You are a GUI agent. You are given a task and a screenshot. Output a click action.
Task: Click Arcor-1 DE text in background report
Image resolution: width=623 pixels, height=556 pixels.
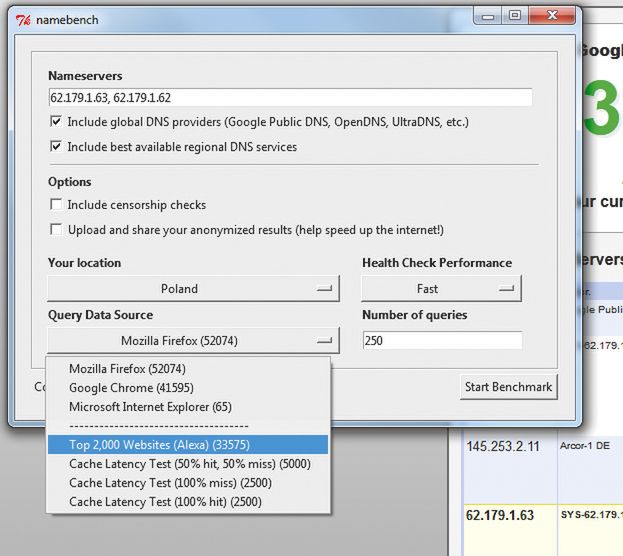584,446
